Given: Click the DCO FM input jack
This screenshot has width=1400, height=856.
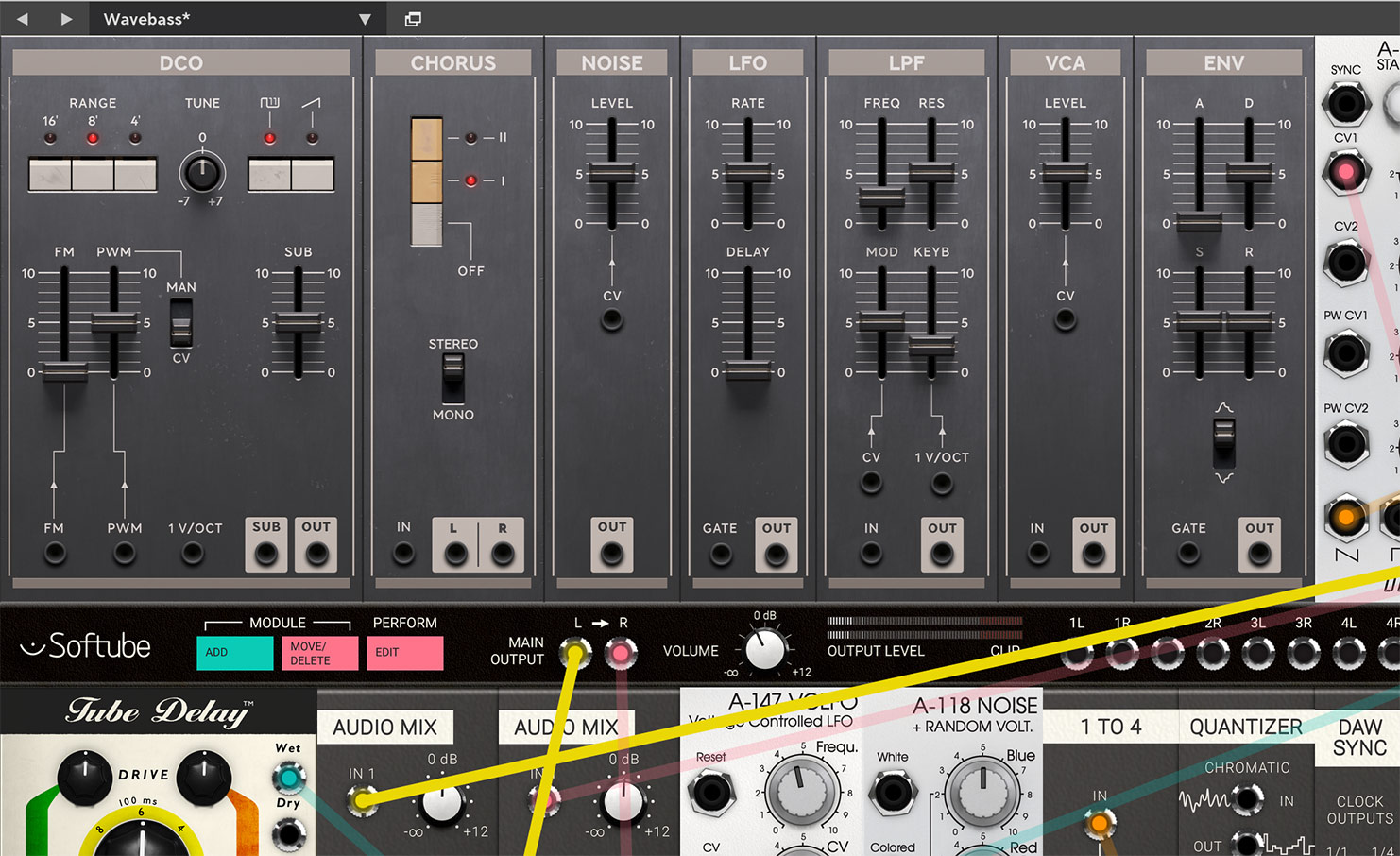Looking at the screenshot, I should tap(55, 553).
